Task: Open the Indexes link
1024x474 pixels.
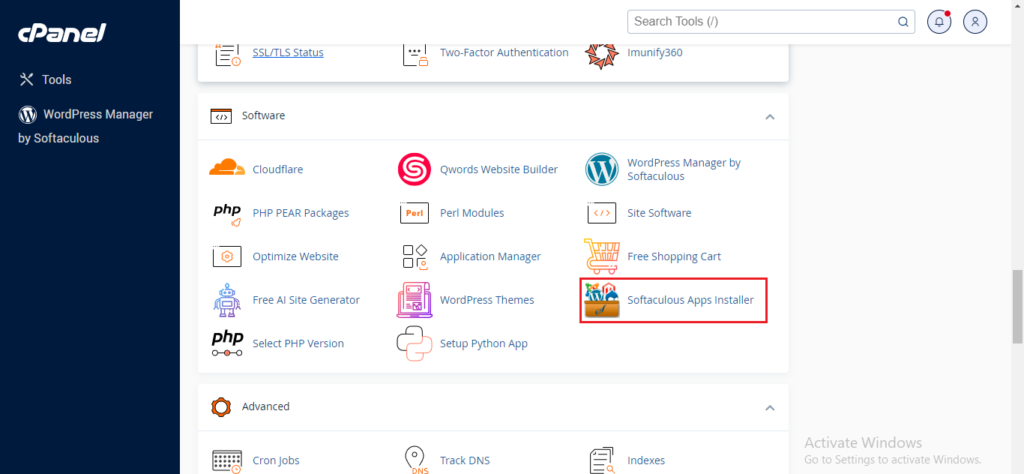Action: pos(646,460)
